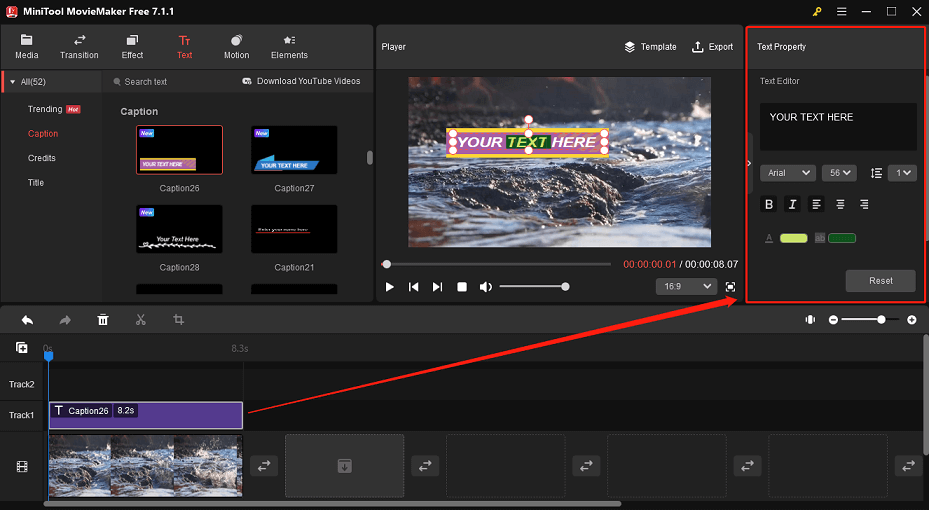The image size is (929, 510).
Task: Center align the text
Action: click(840, 204)
